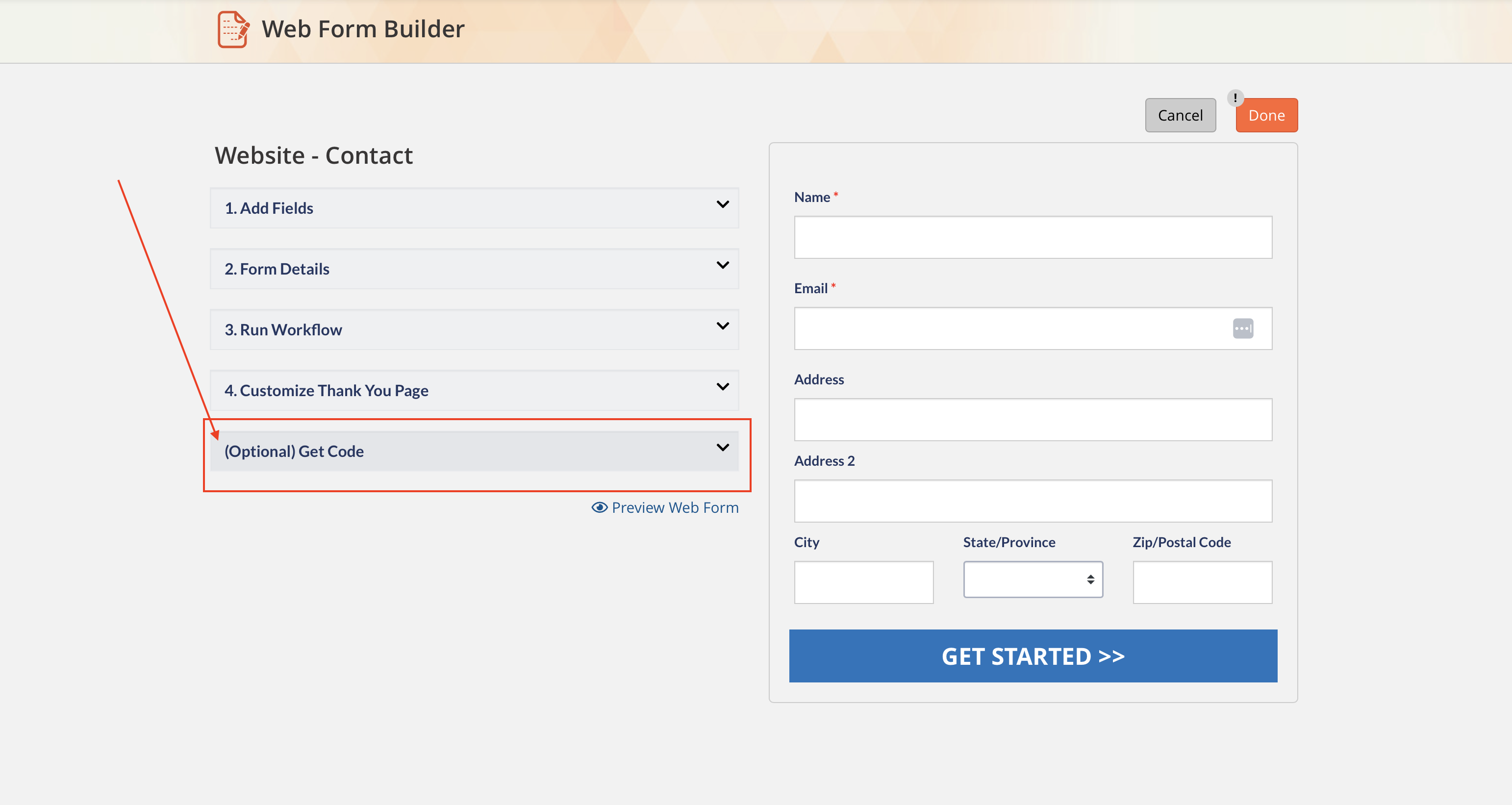Screen dimensions: 1512x805
Task: Click the exclamation warning badge near Done
Action: point(1235,98)
